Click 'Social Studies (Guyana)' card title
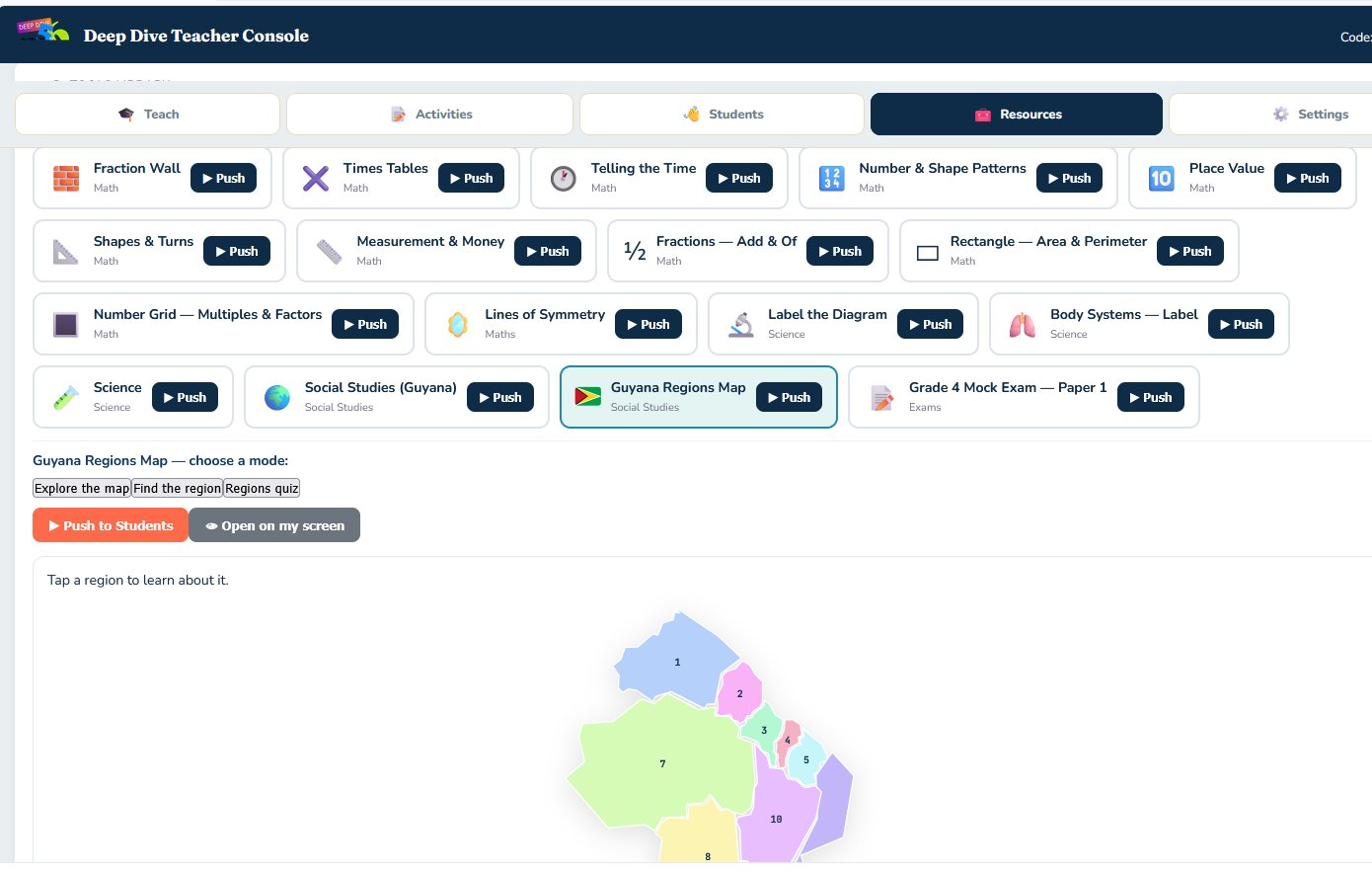The height and width of the screenshot is (896, 1372). (381, 387)
